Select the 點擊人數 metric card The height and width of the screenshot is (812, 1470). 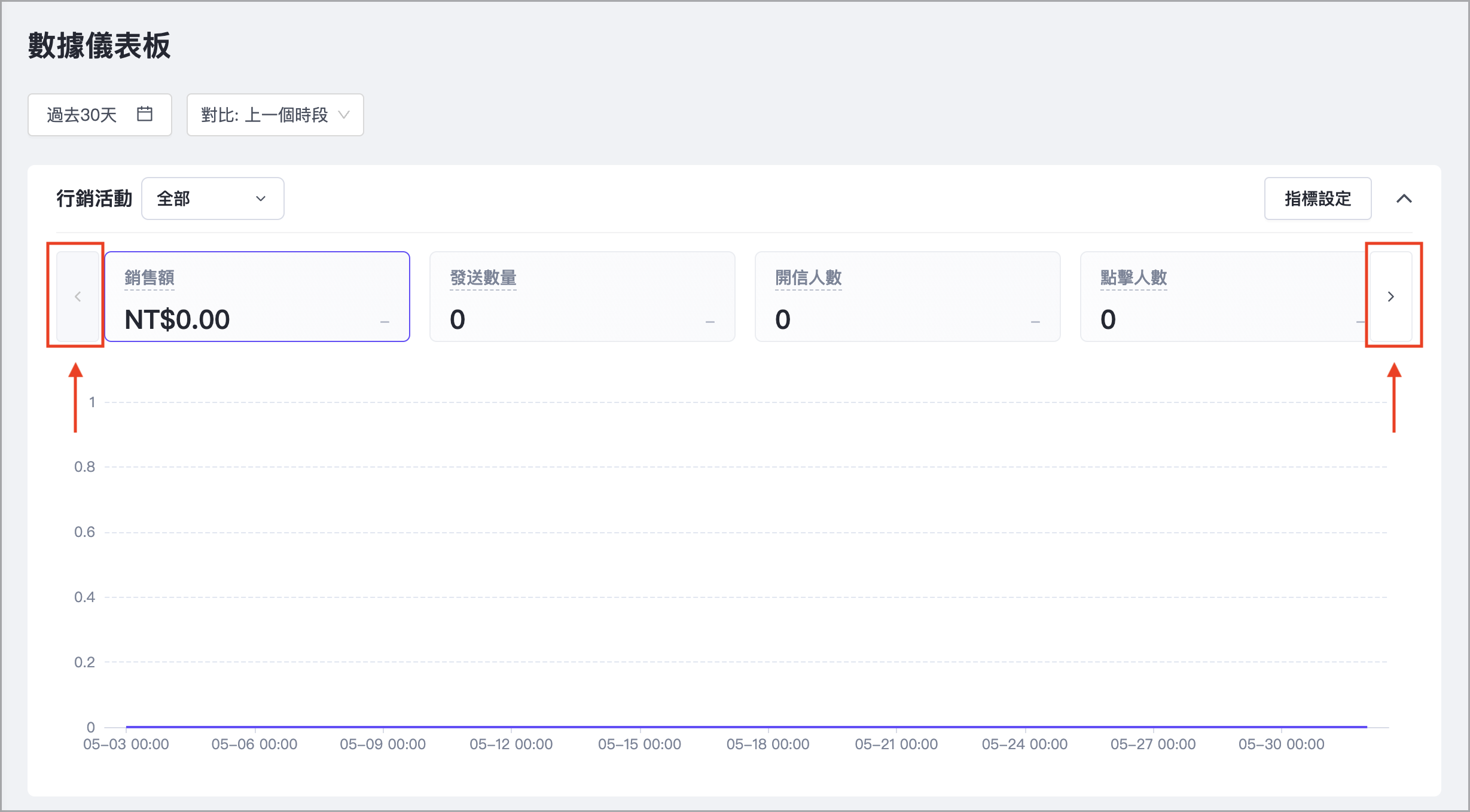click(1225, 297)
